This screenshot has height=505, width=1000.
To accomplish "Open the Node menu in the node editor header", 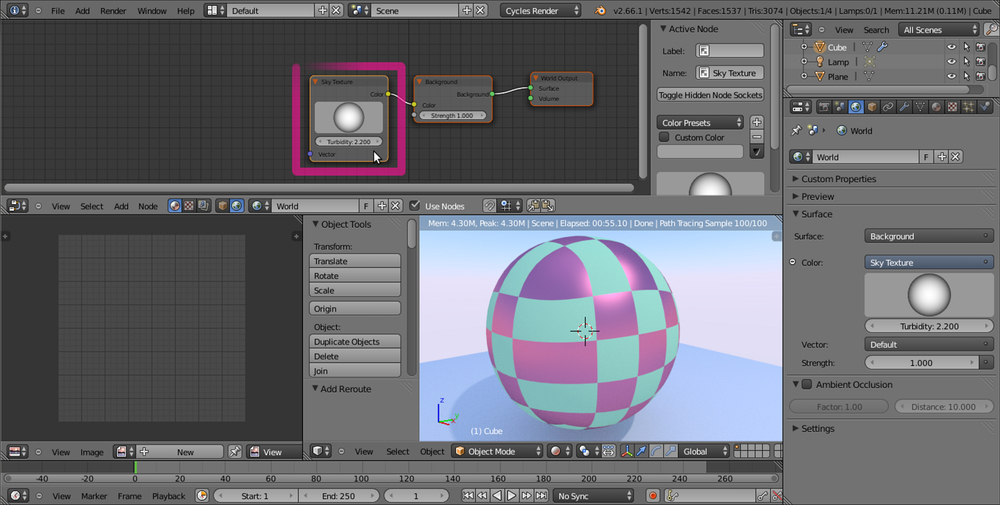I will pos(147,206).
